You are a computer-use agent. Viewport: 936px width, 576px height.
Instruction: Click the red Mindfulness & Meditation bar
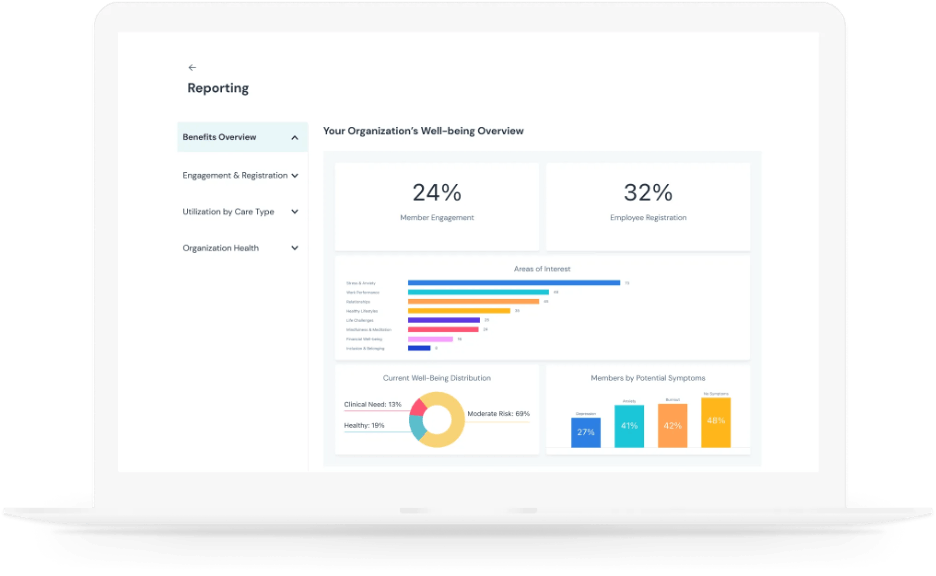(x=443, y=329)
